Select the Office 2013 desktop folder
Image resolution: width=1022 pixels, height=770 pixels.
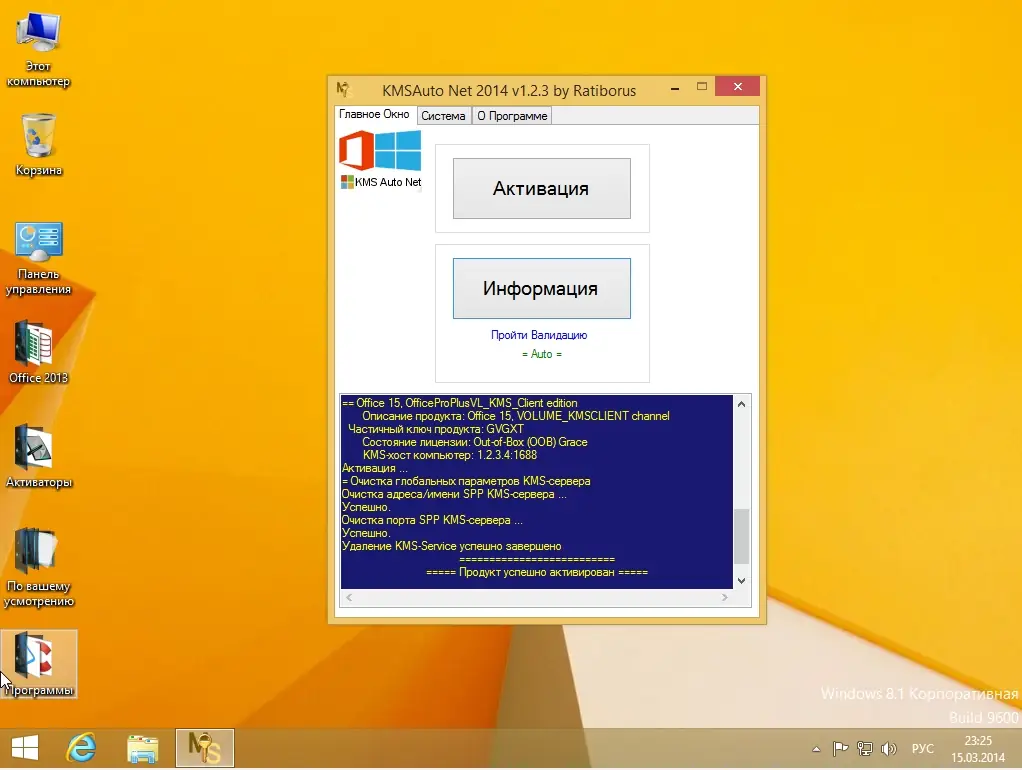[38, 352]
